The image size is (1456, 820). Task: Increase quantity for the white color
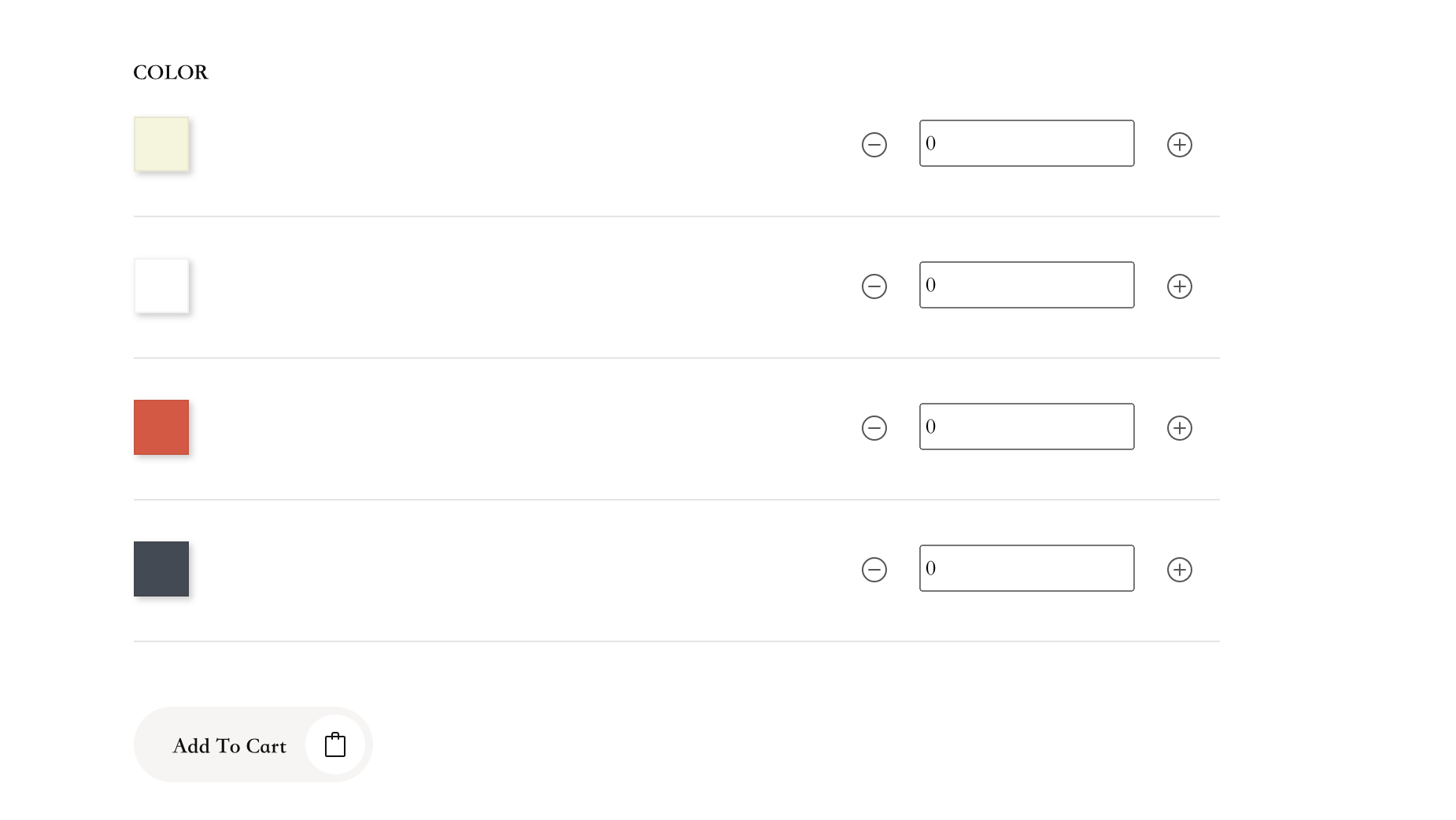coord(1179,286)
